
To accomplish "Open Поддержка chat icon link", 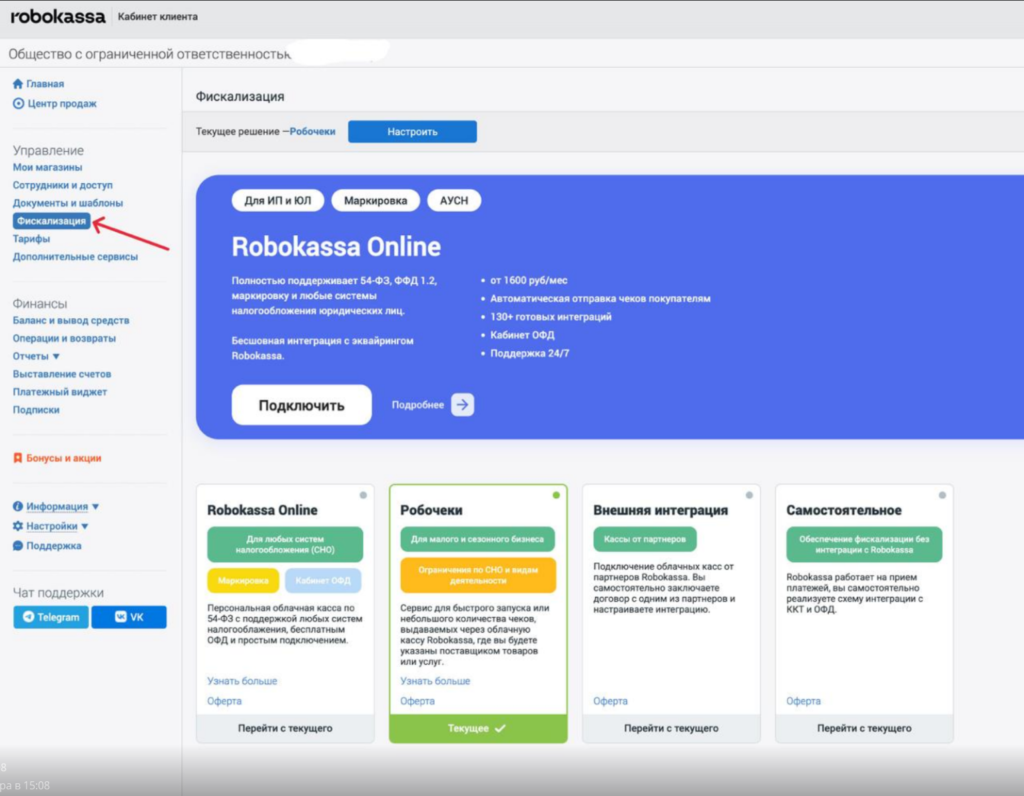I will click(18, 546).
